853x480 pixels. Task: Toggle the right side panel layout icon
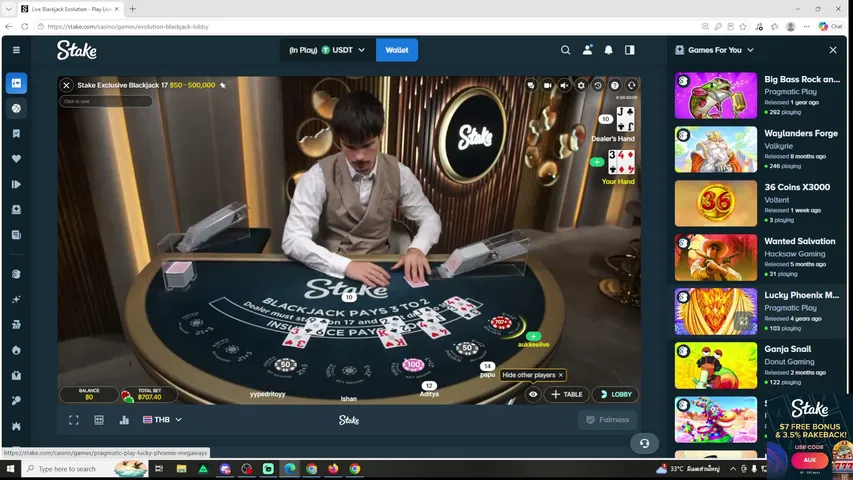coord(629,50)
